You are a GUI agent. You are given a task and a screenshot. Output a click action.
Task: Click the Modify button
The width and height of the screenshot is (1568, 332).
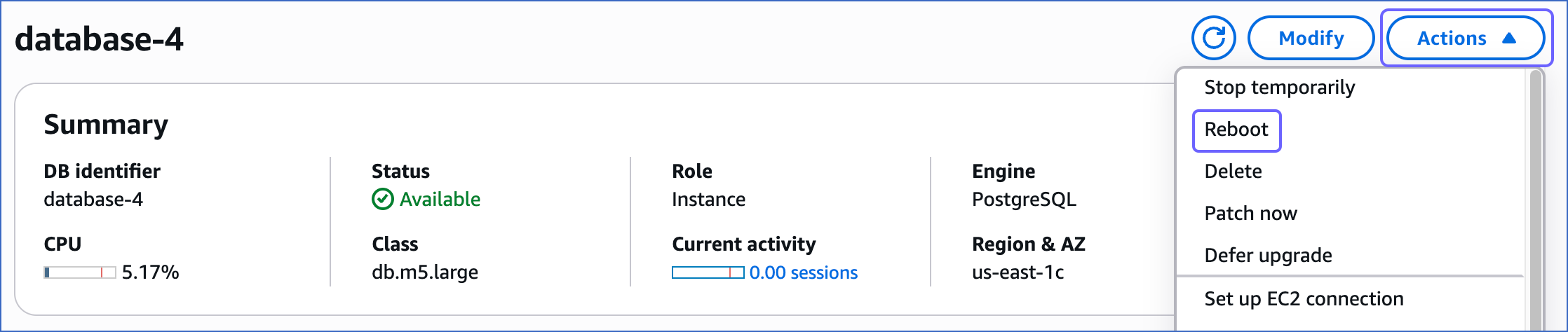coord(1311,38)
